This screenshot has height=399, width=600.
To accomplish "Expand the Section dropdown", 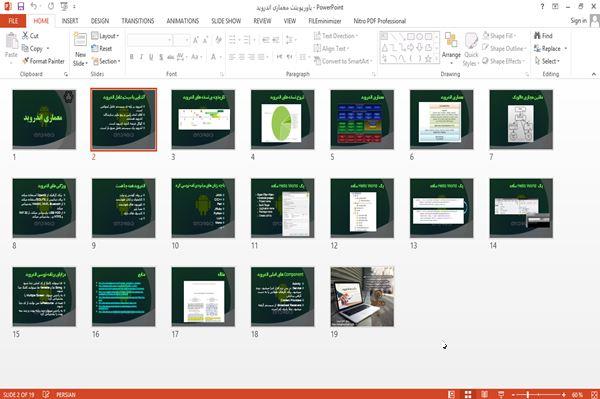I will tap(106, 61).
